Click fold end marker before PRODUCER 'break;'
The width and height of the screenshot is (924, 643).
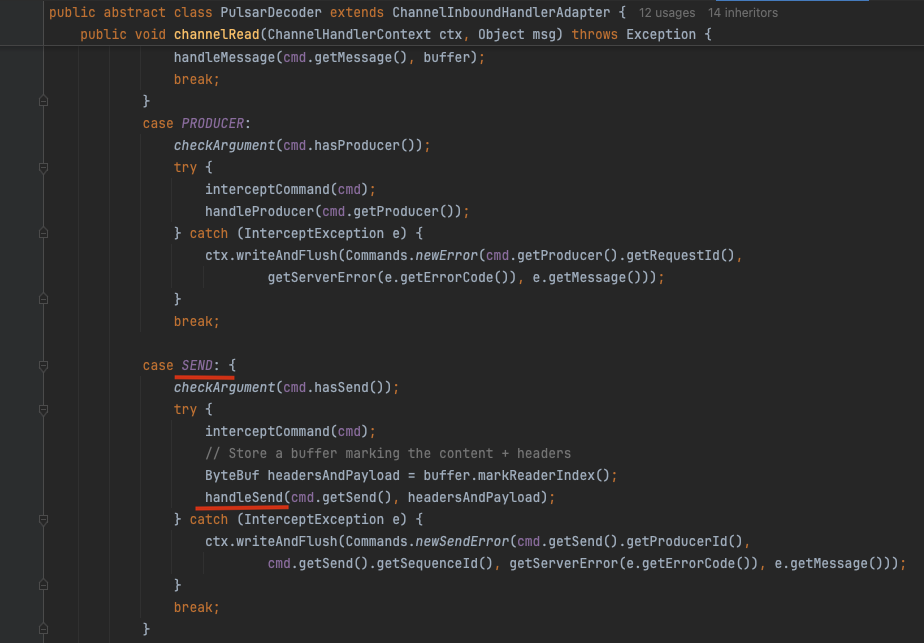(44, 299)
